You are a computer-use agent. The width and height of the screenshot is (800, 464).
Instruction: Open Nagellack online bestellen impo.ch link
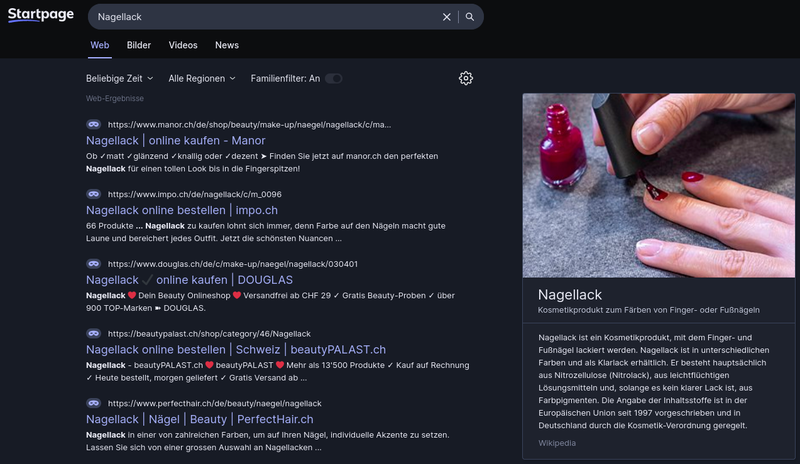182,210
